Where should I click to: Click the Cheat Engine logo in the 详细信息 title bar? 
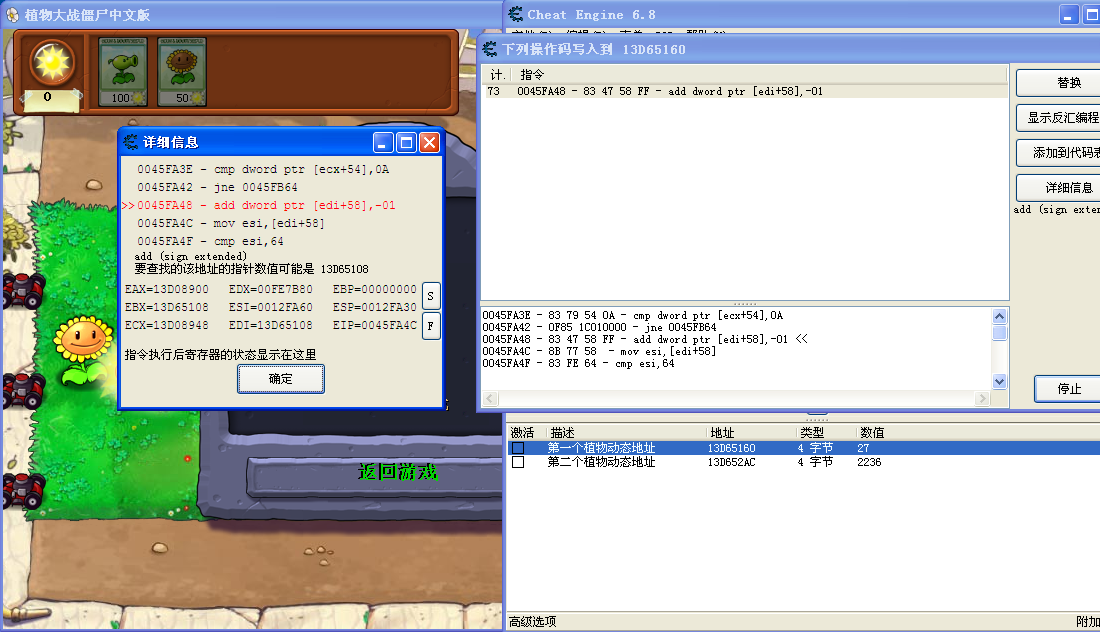pyautogui.click(x=130, y=142)
